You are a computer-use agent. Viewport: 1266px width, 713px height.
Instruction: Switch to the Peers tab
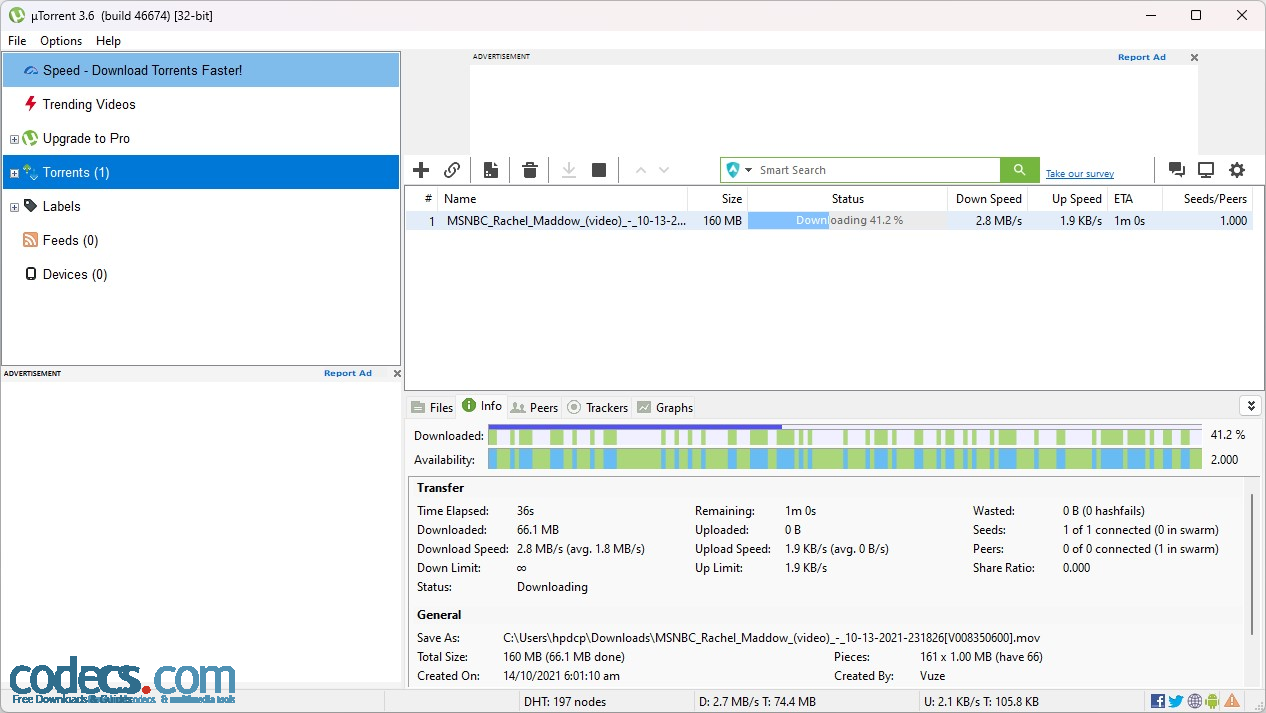click(x=535, y=407)
